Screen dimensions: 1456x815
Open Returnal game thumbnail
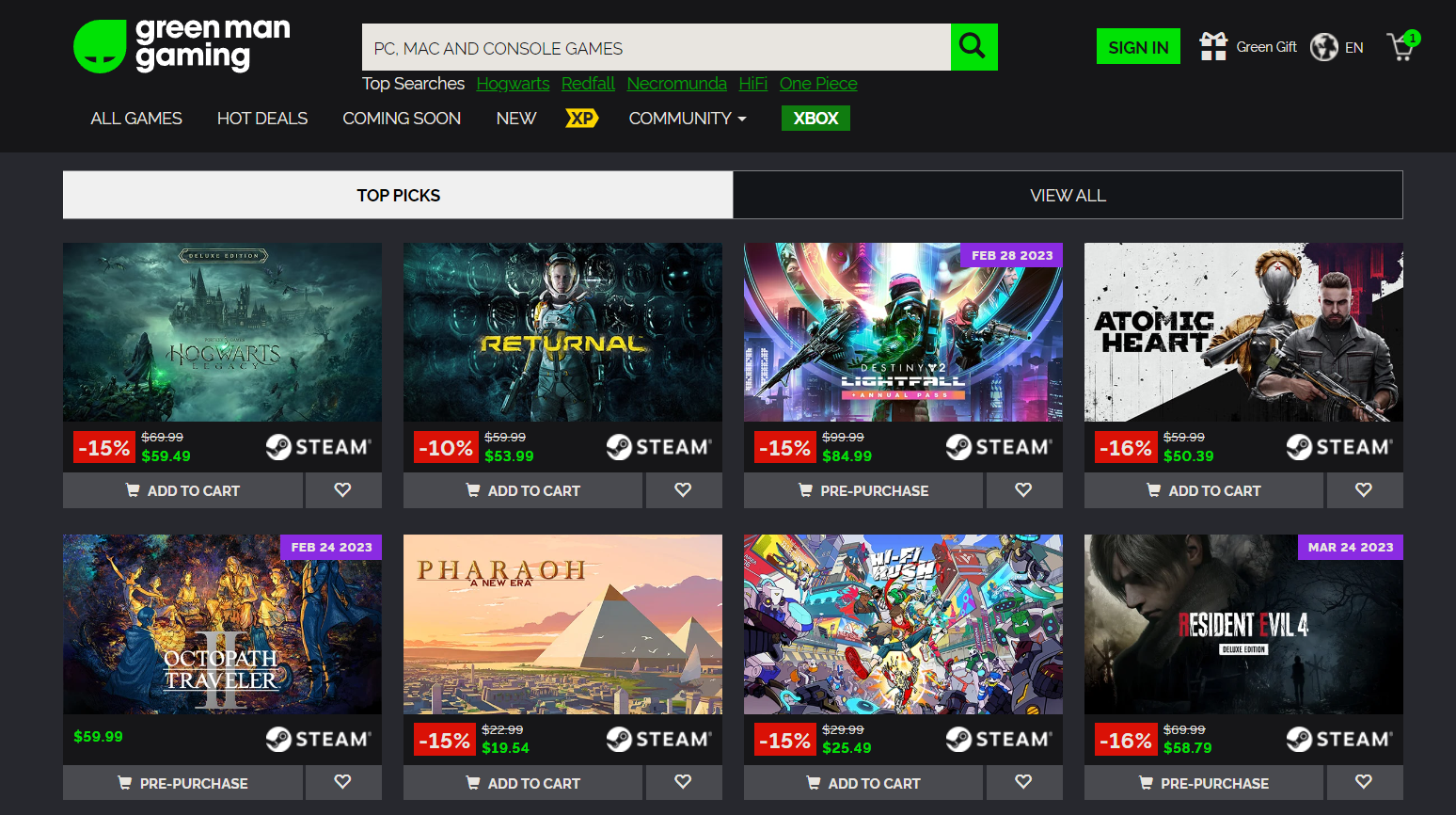[x=563, y=332]
